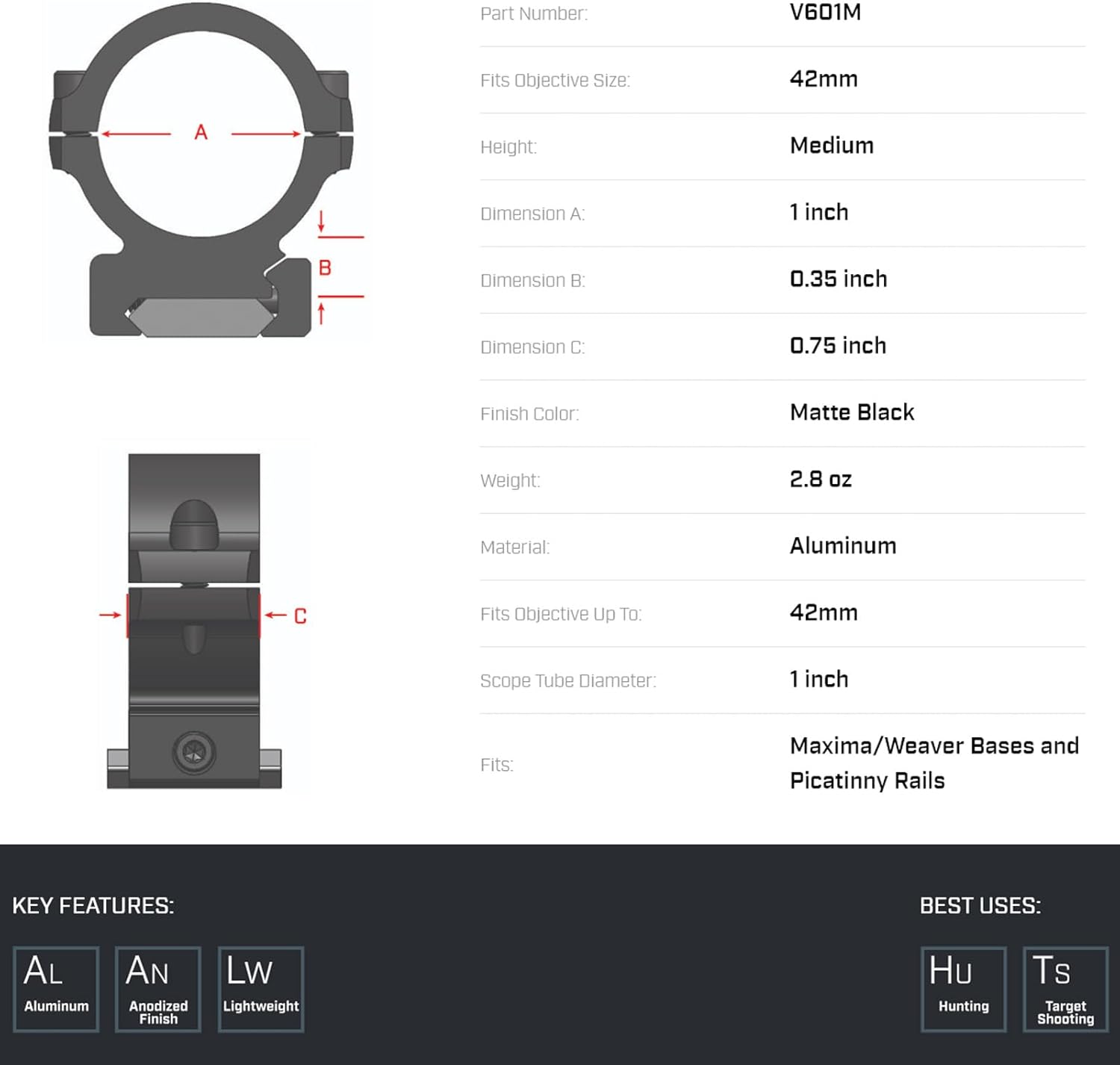Click the Fits Objective Size label

[x=555, y=80]
